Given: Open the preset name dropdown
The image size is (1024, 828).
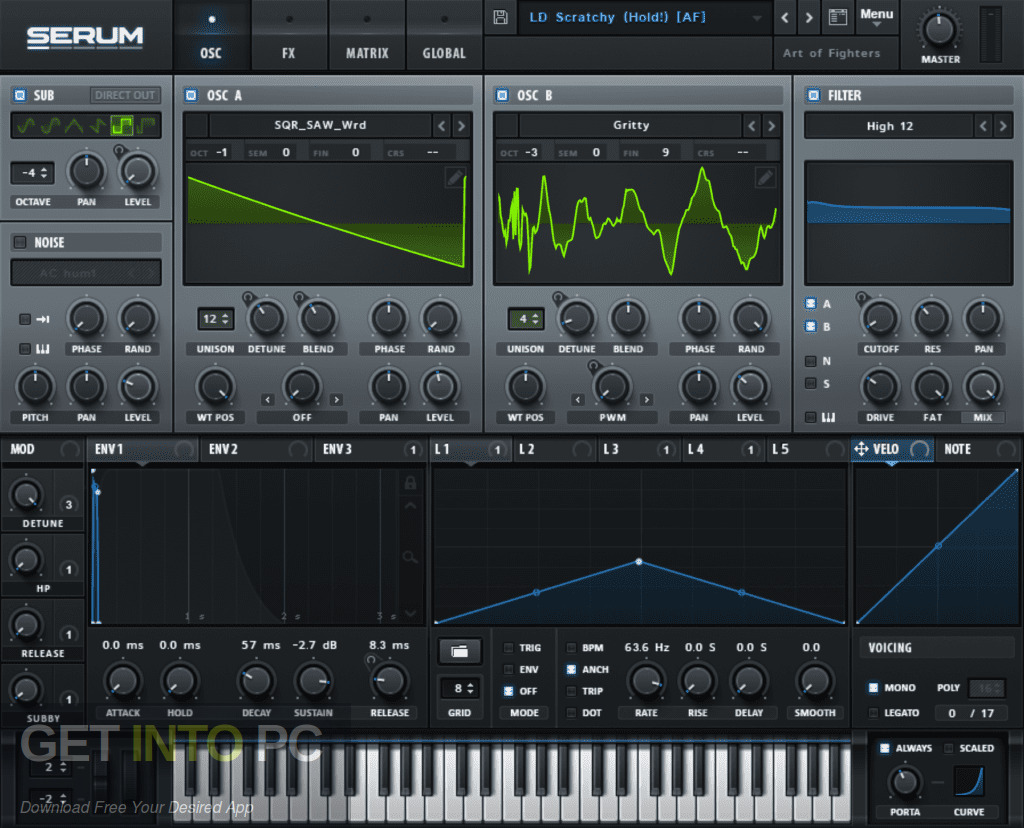Looking at the screenshot, I should (x=643, y=18).
